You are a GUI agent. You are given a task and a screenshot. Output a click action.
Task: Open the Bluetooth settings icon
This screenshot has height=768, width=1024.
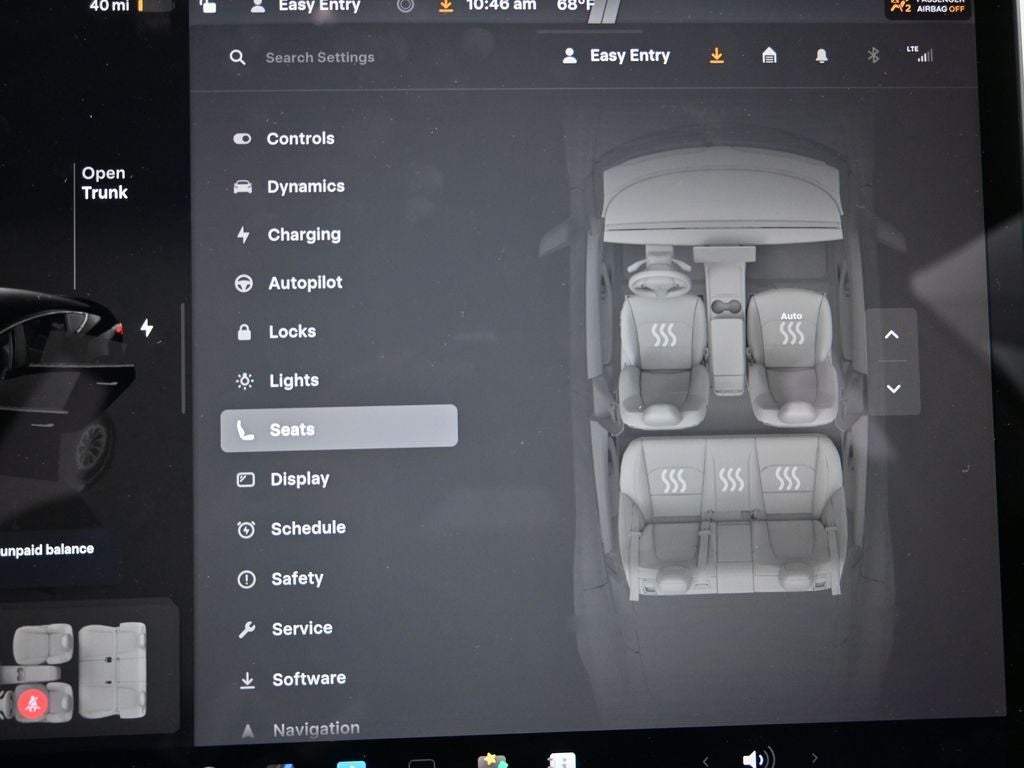(872, 56)
